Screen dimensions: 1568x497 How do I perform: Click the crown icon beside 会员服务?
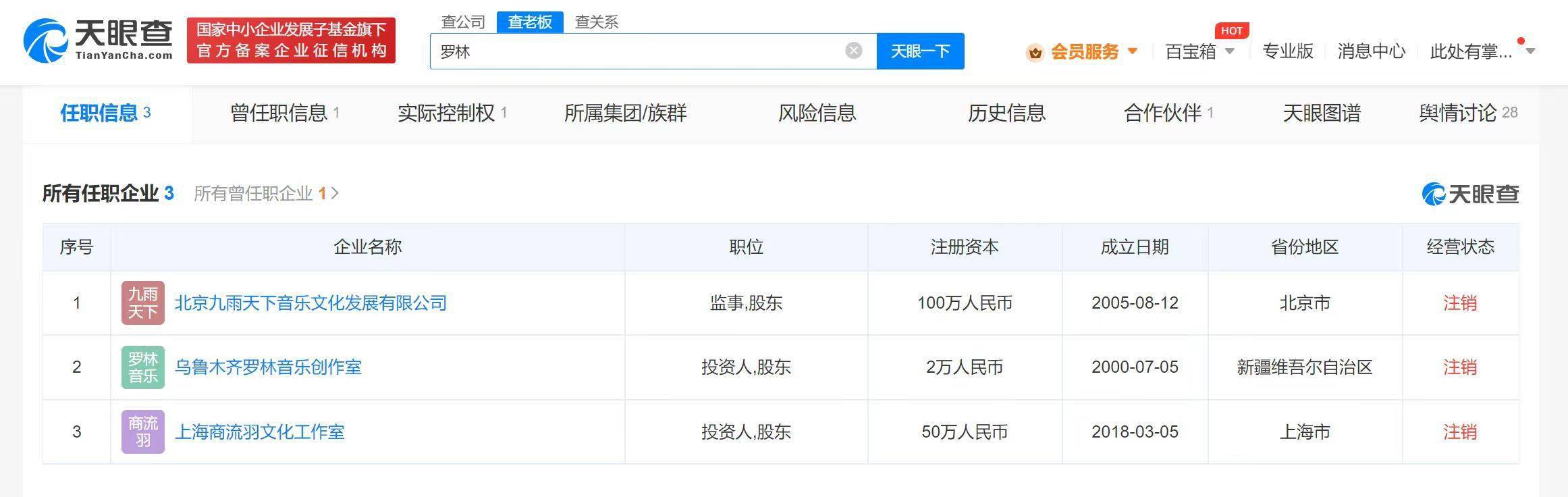1034,52
